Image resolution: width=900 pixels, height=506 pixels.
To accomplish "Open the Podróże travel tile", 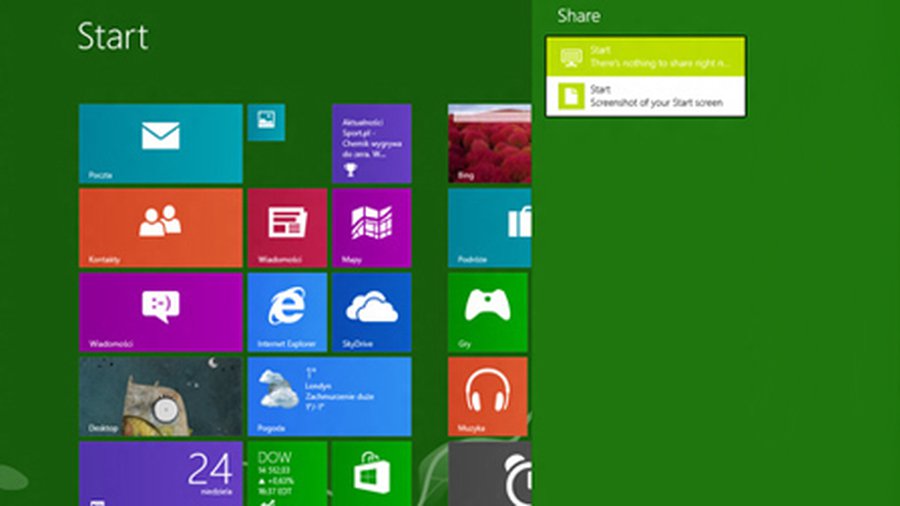I will pyautogui.click(x=490, y=228).
